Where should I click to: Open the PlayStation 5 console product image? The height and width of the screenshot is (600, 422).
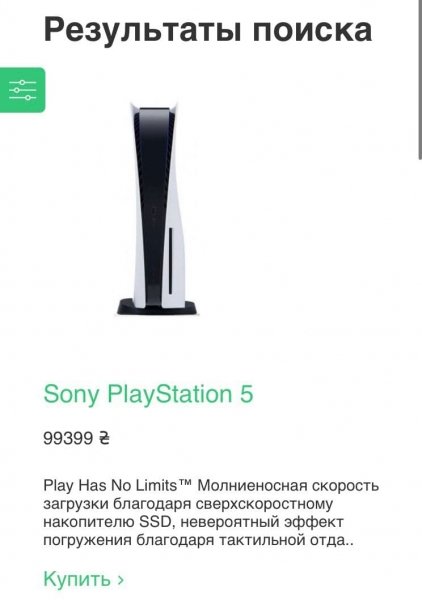[158, 209]
